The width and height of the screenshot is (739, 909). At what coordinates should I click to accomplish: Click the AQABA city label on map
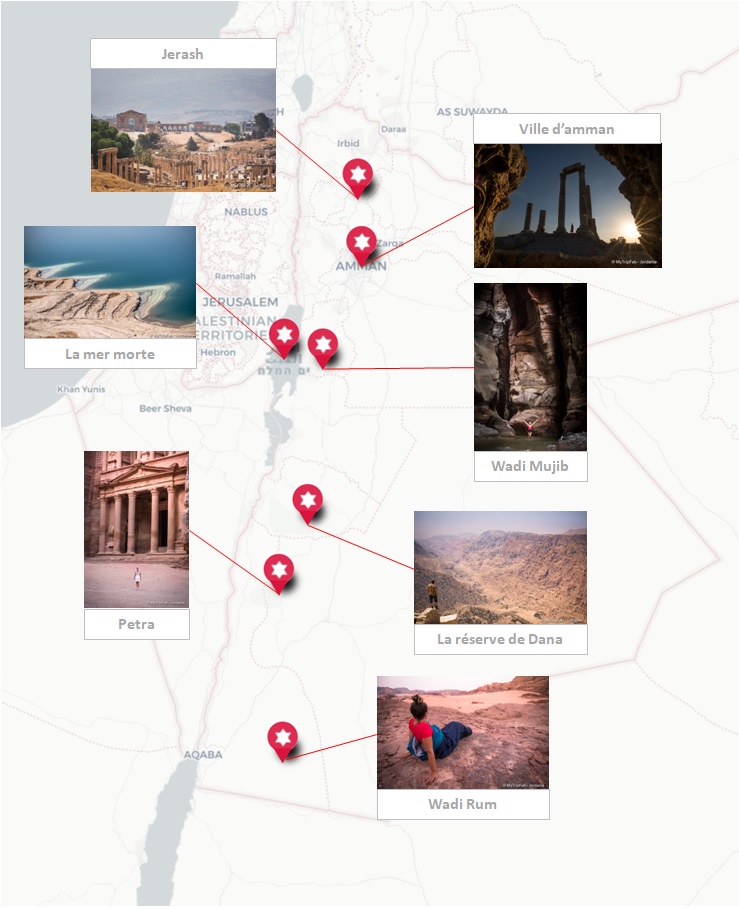(203, 754)
